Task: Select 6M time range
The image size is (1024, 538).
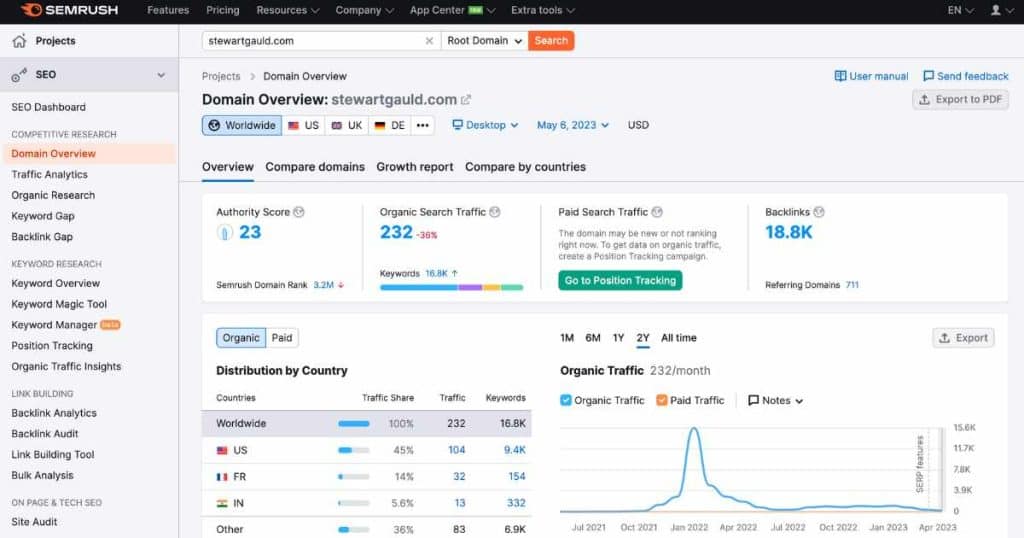Action: [x=593, y=338]
